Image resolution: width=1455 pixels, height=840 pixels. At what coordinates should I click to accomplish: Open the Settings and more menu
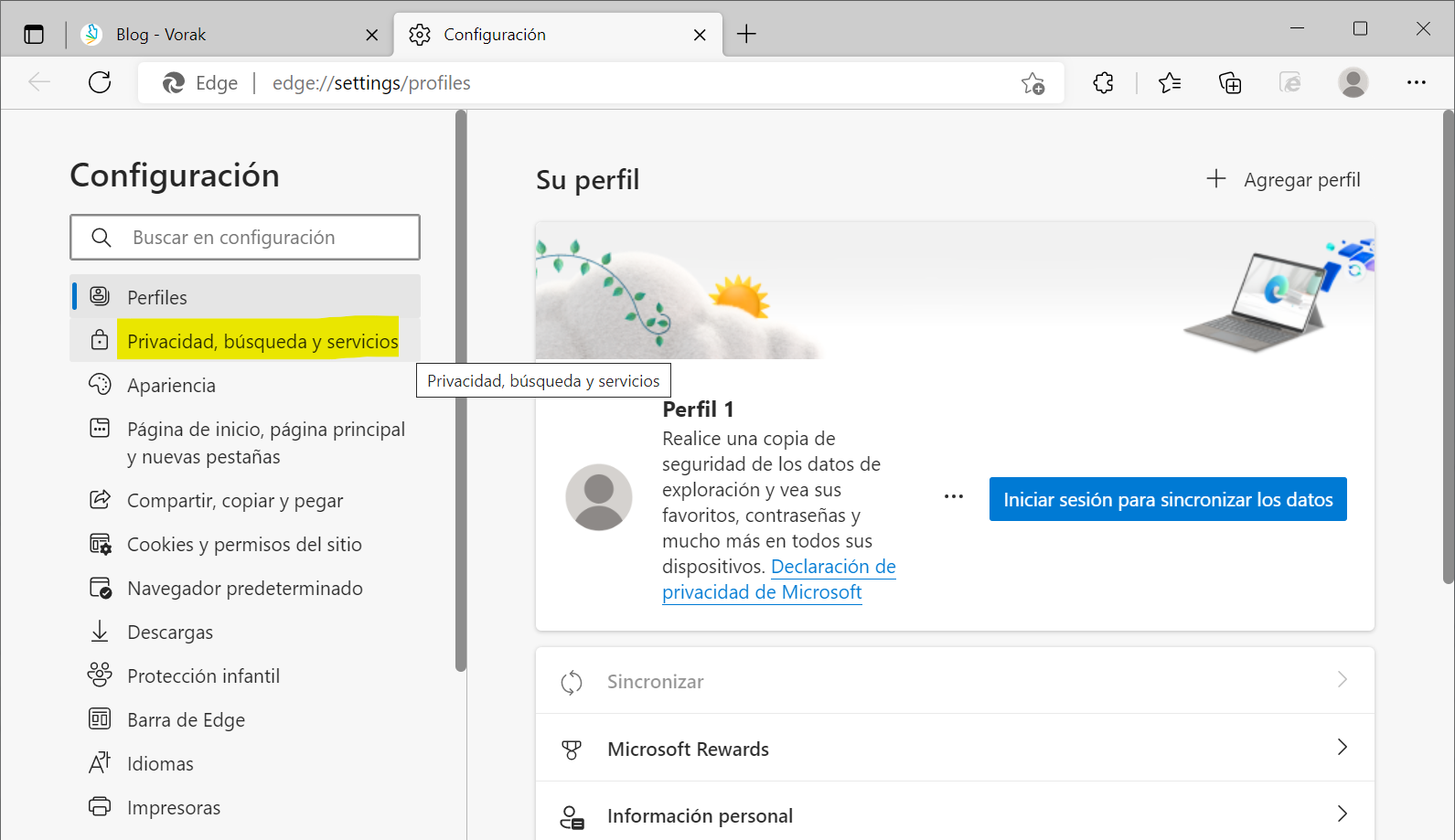point(1417,82)
